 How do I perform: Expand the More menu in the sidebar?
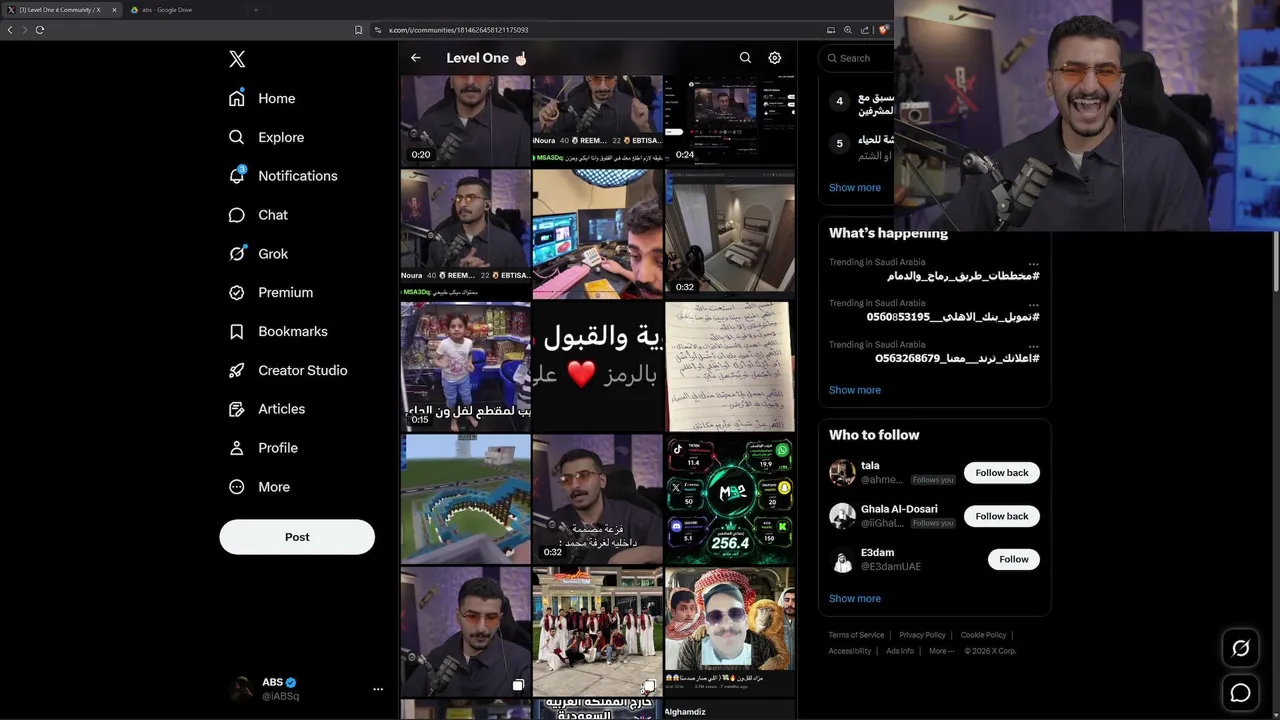click(x=259, y=487)
